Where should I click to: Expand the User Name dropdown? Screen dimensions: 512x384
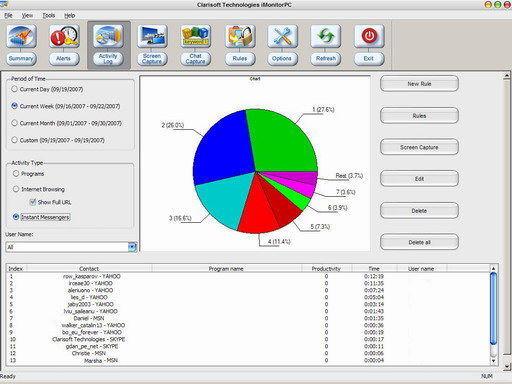tap(132, 247)
